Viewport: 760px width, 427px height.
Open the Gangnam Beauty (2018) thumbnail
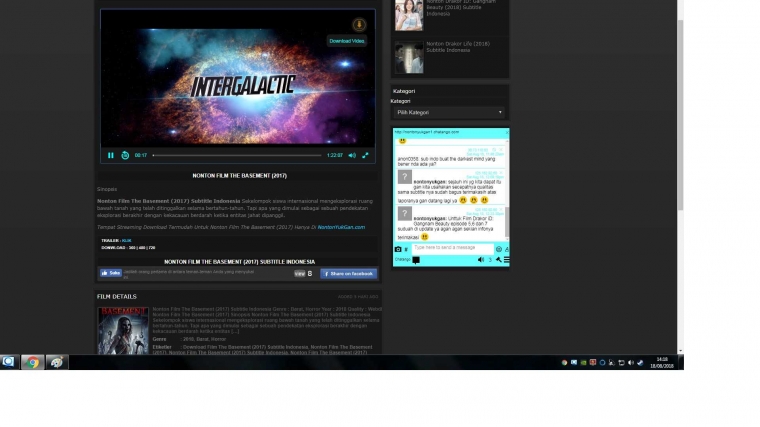(409, 15)
